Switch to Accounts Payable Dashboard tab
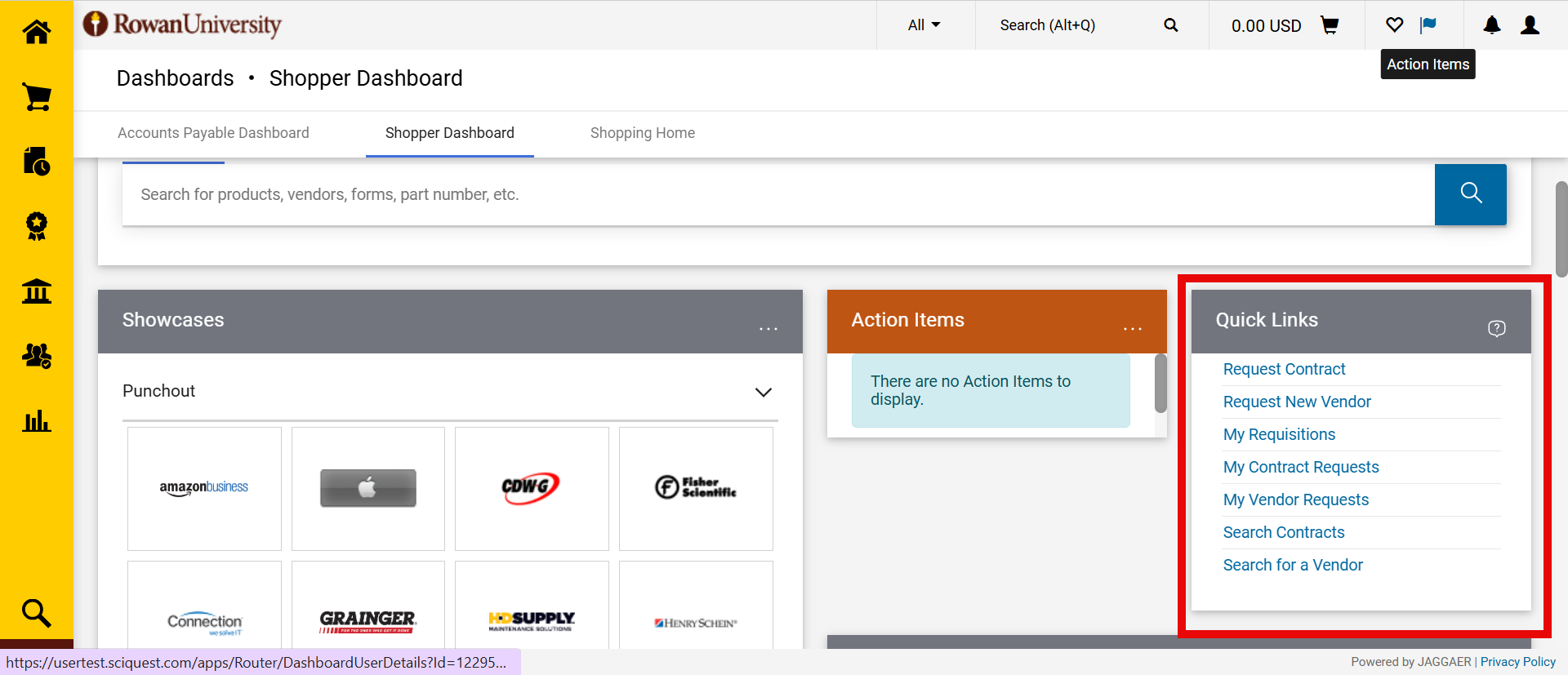 (213, 133)
